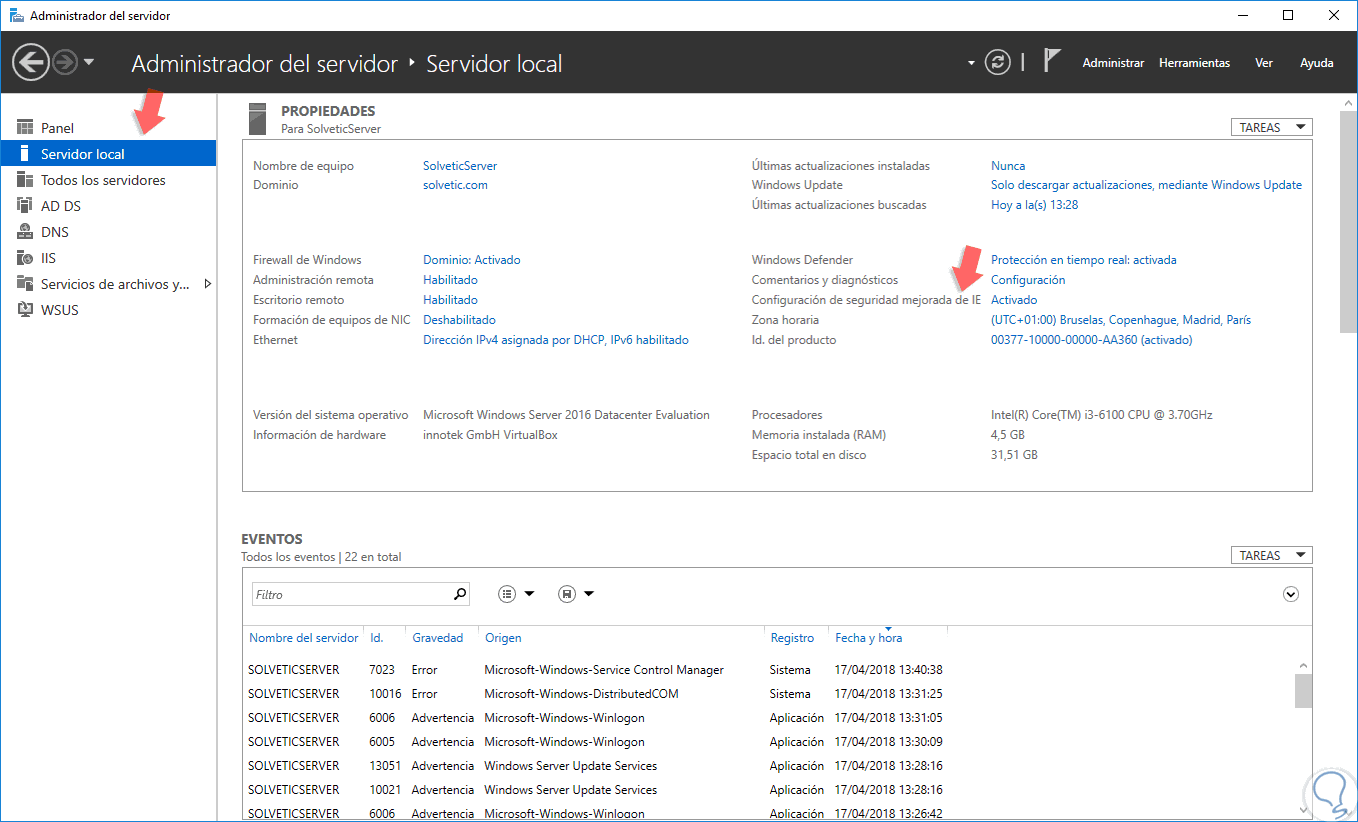Image resolution: width=1358 pixels, height=822 pixels.
Task: Click the AD DS role icon
Action: click(25, 206)
